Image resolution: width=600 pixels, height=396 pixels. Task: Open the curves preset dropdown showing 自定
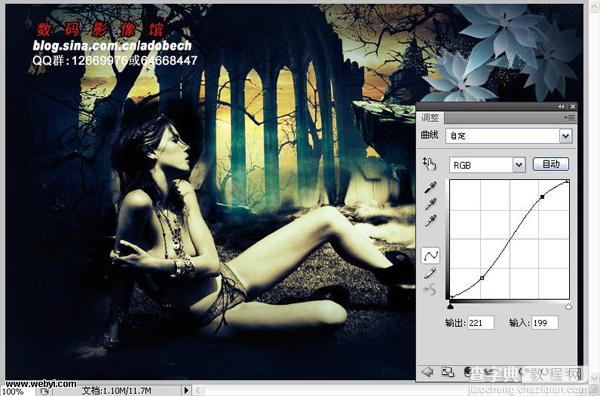566,136
